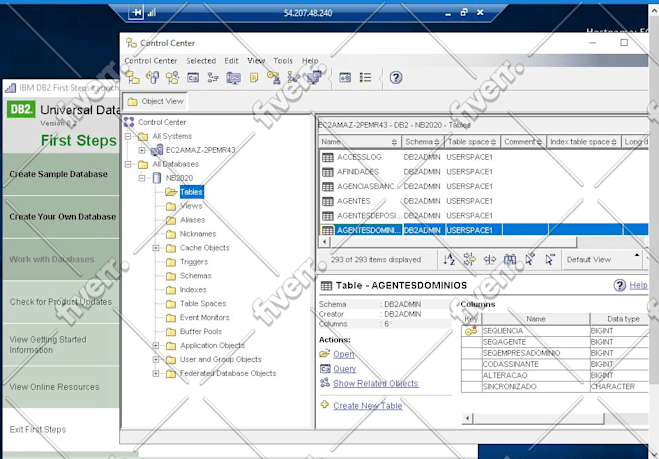Open the Tools menu
The image size is (659, 459).
pyautogui.click(x=283, y=61)
